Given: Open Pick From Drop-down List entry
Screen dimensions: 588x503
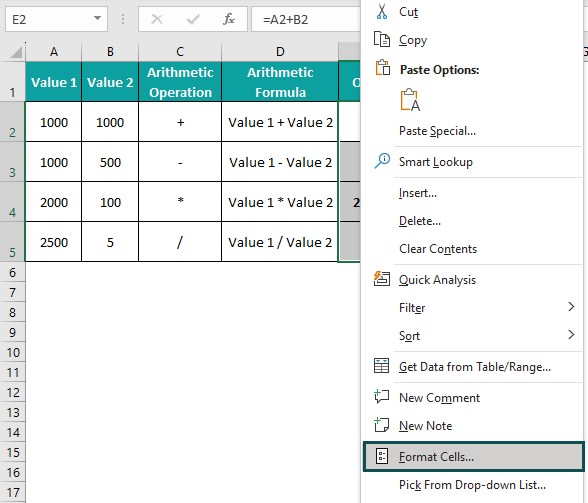Looking at the screenshot, I should [472, 485].
